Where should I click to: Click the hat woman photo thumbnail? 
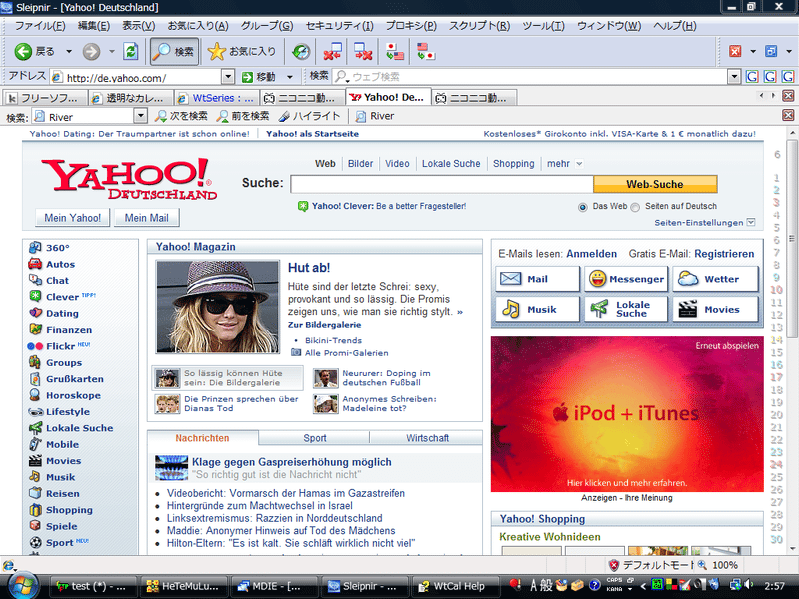[218, 307]
